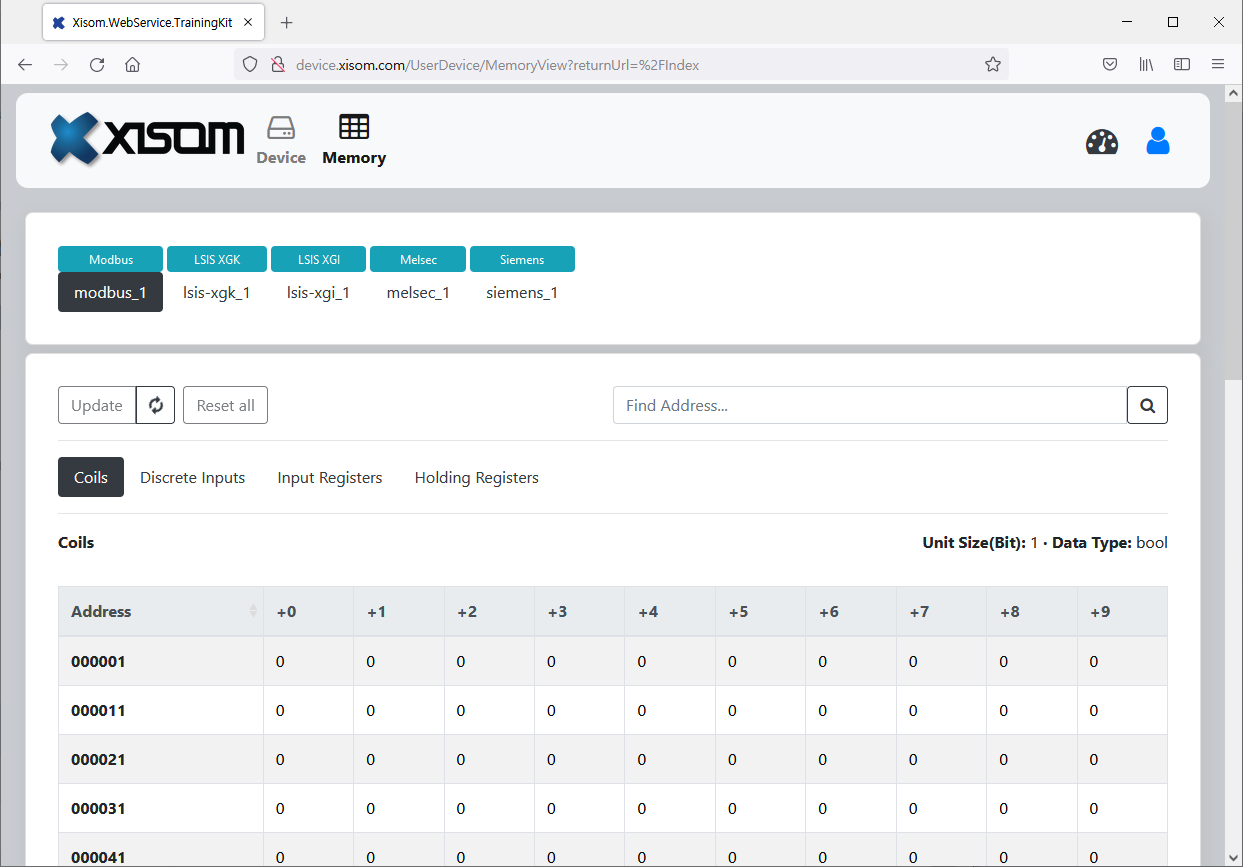Screen dimensions: 1243x867
Task: Reload the current browser page
Action: click(97, 64)
